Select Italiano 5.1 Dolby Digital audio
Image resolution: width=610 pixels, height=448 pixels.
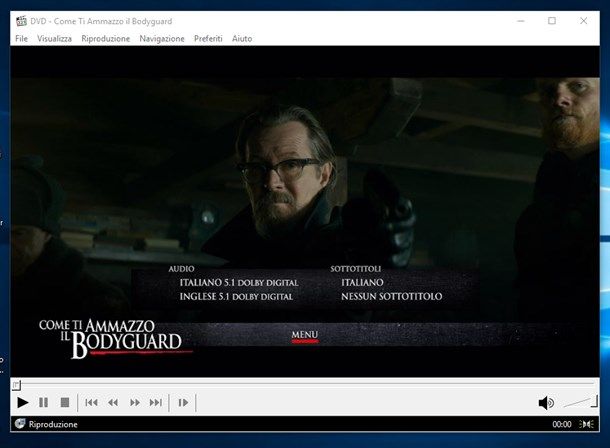pos(239,283)
